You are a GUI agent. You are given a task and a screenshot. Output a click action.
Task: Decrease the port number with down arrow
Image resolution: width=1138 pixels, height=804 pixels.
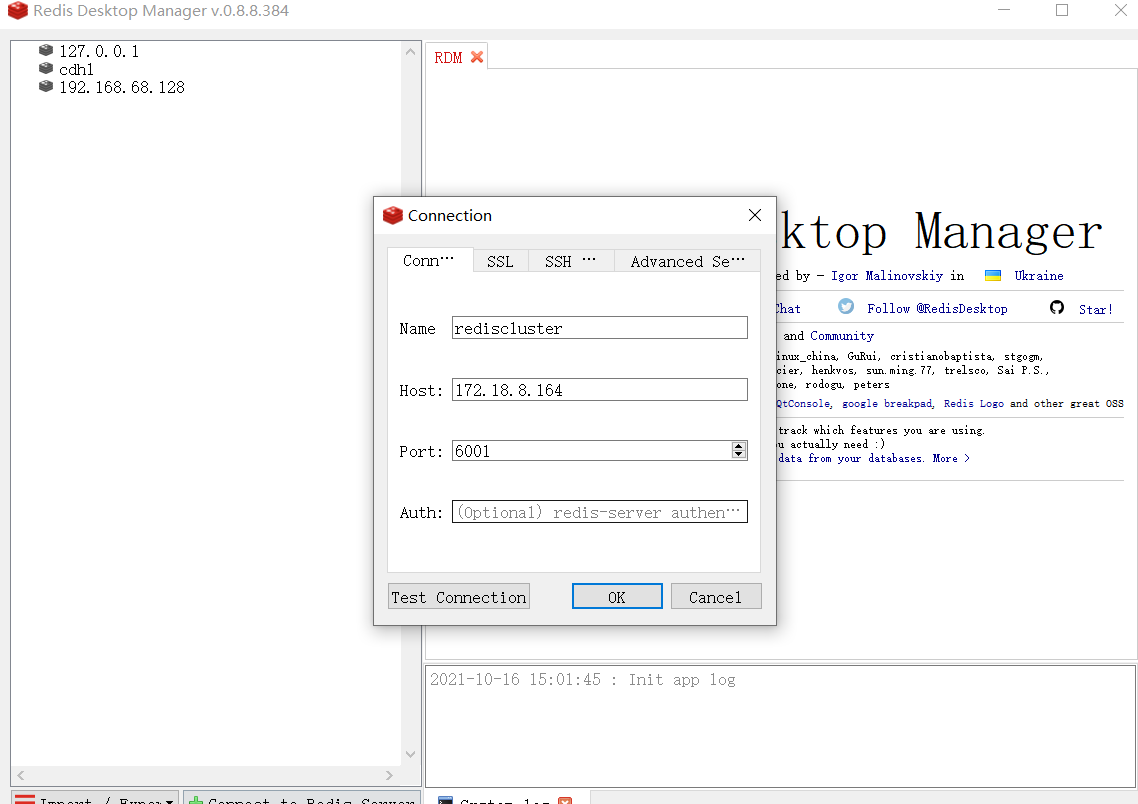pyautogui.click(x=739, y=455)
